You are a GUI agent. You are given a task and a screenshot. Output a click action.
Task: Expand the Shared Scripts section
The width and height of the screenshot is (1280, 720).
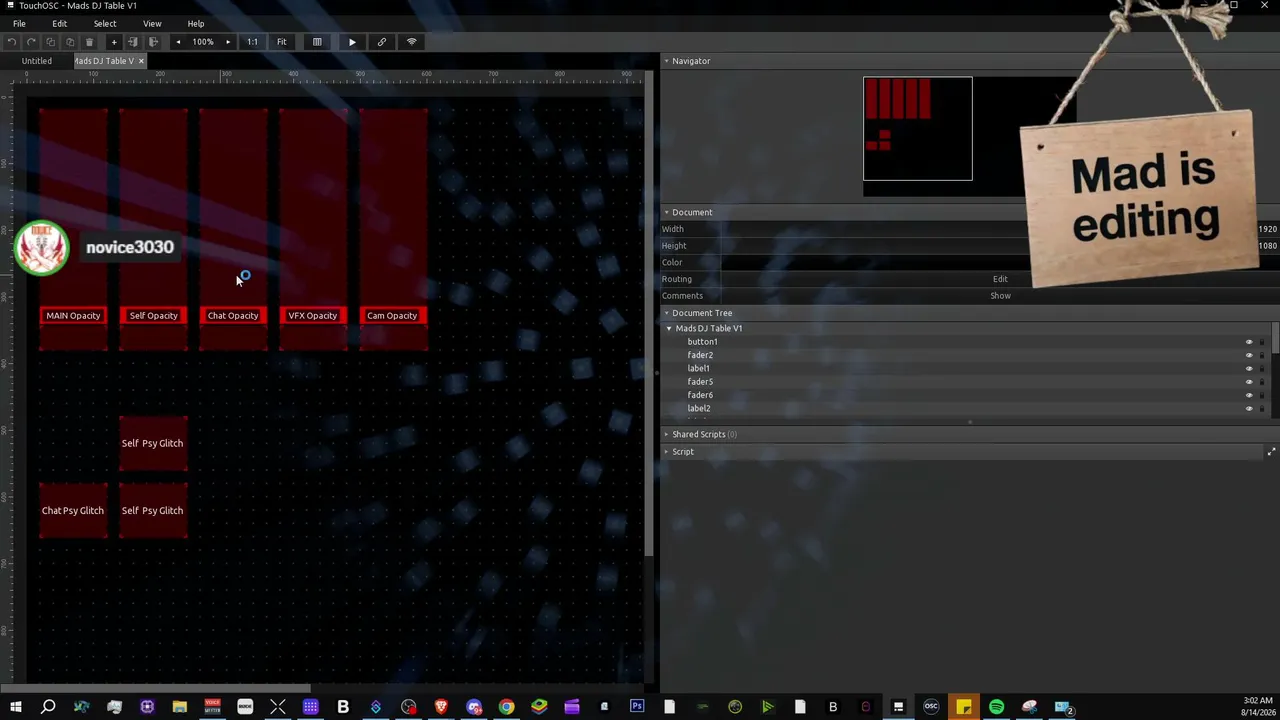pos(666,435)
